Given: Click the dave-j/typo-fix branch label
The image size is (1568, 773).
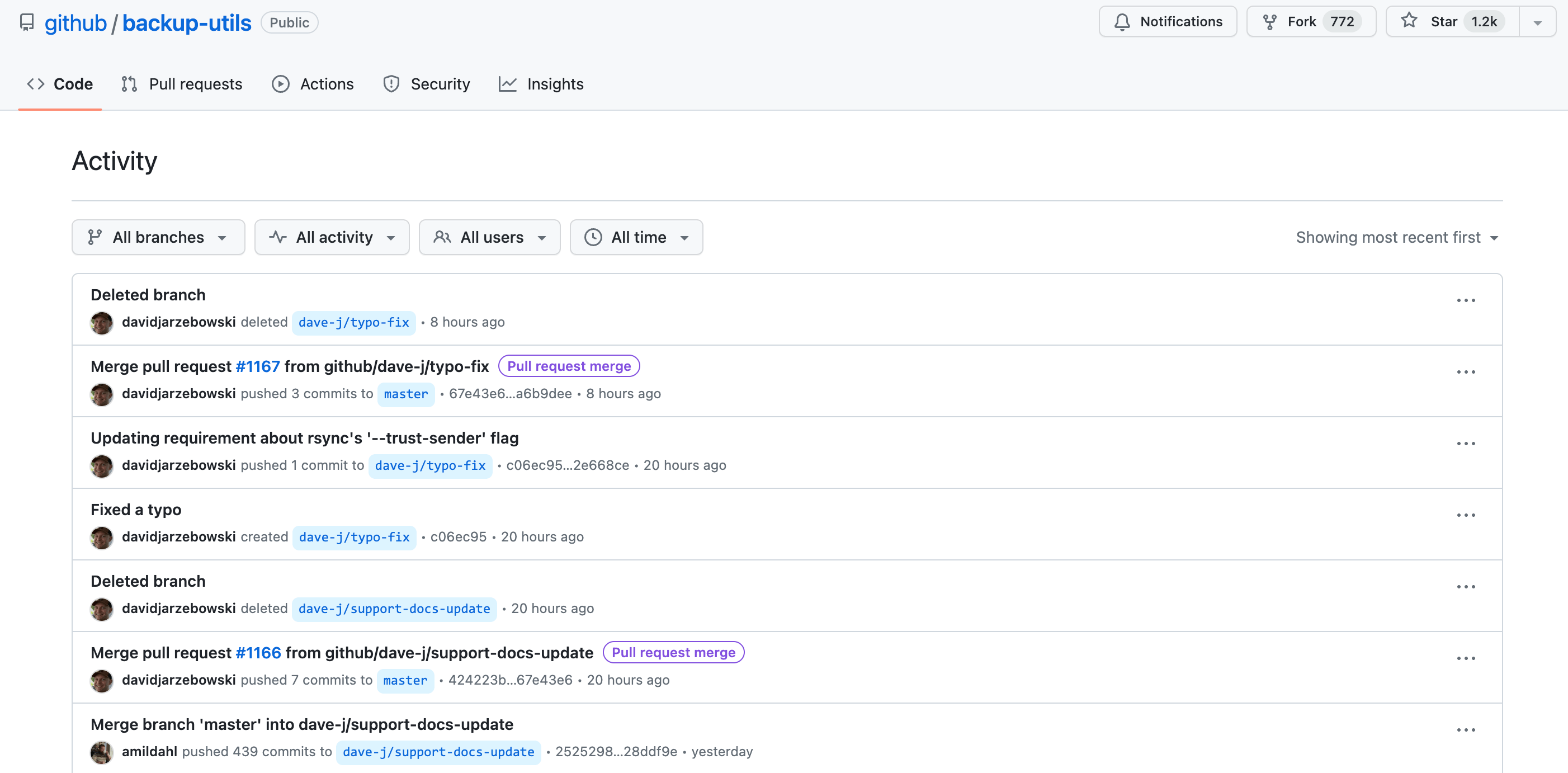Looking at the screenshot, I should [353, 323].
